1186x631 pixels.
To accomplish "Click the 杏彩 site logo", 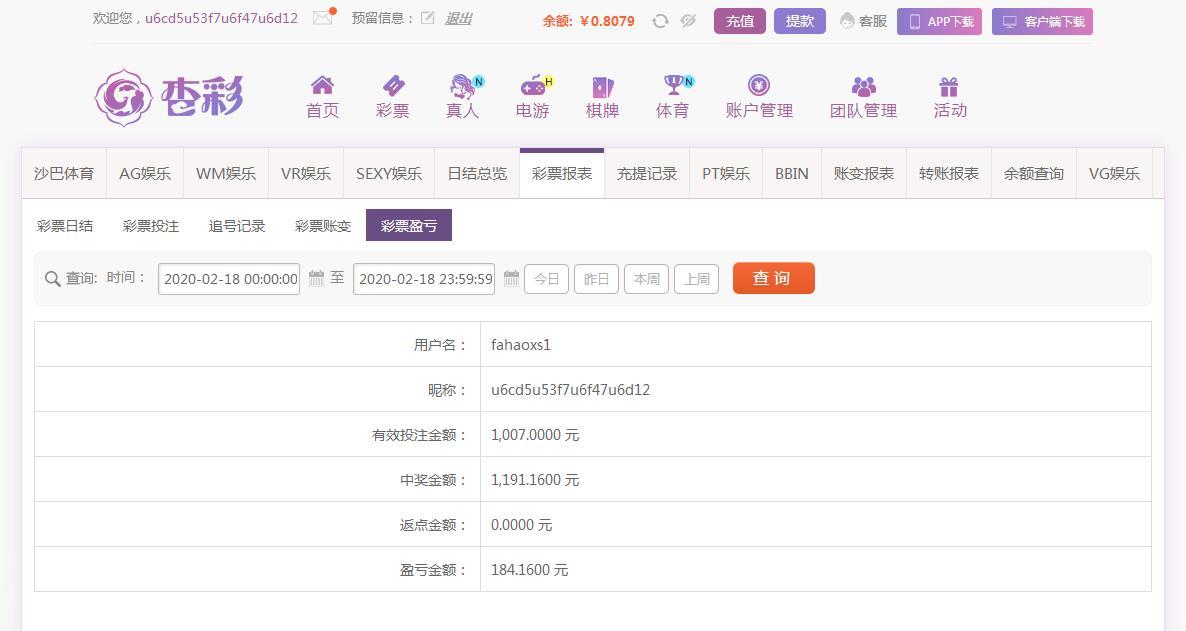I will 169,98.
